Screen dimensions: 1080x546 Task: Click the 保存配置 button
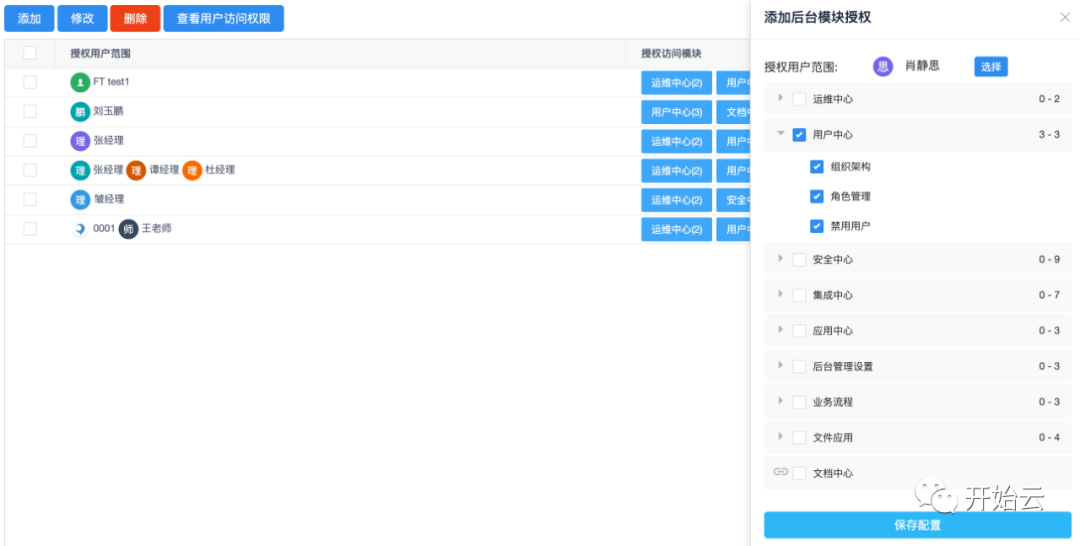pos(917,525)
